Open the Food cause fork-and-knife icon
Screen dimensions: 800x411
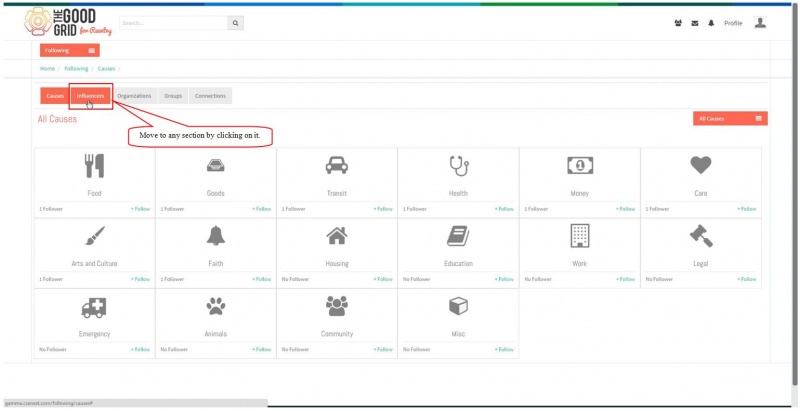click(x=94, y=166)
